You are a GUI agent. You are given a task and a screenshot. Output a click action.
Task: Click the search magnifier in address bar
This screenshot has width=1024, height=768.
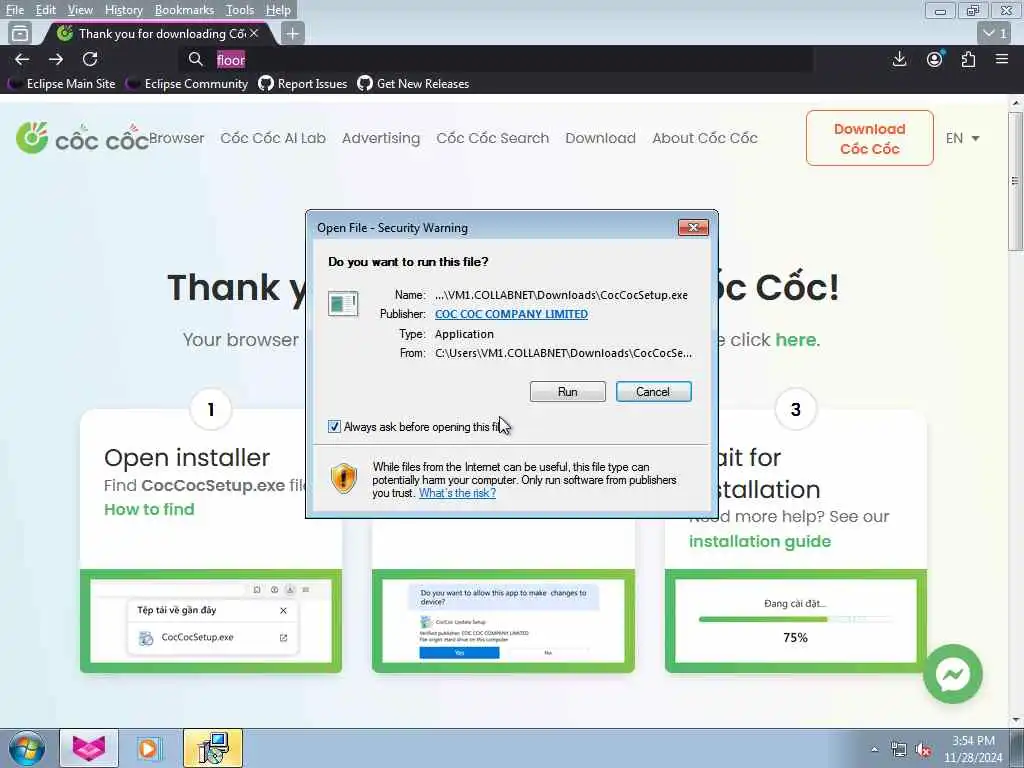pos(195,59)
